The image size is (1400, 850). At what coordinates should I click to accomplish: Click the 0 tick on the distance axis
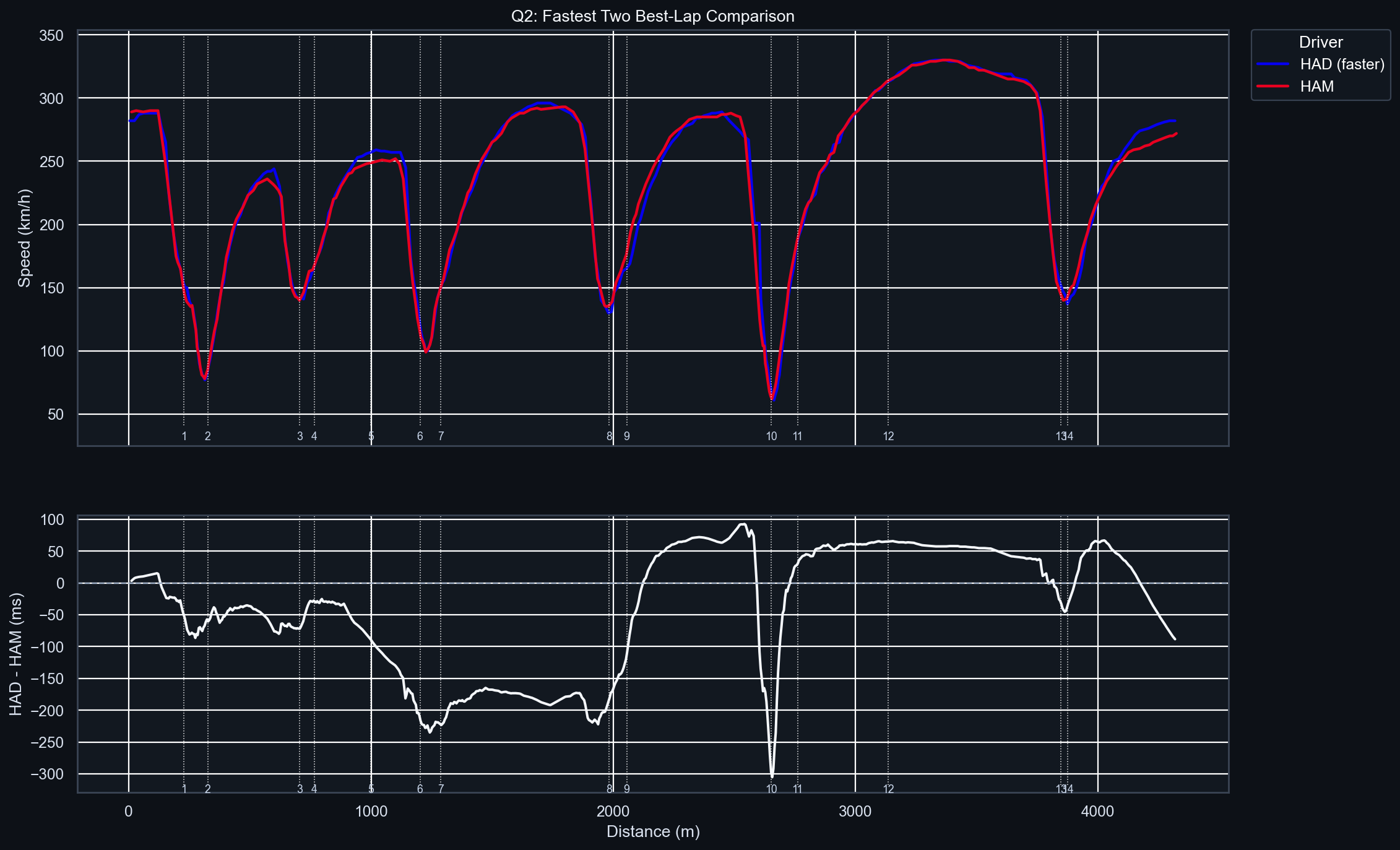pyautogui.click(x=129, y=811)
